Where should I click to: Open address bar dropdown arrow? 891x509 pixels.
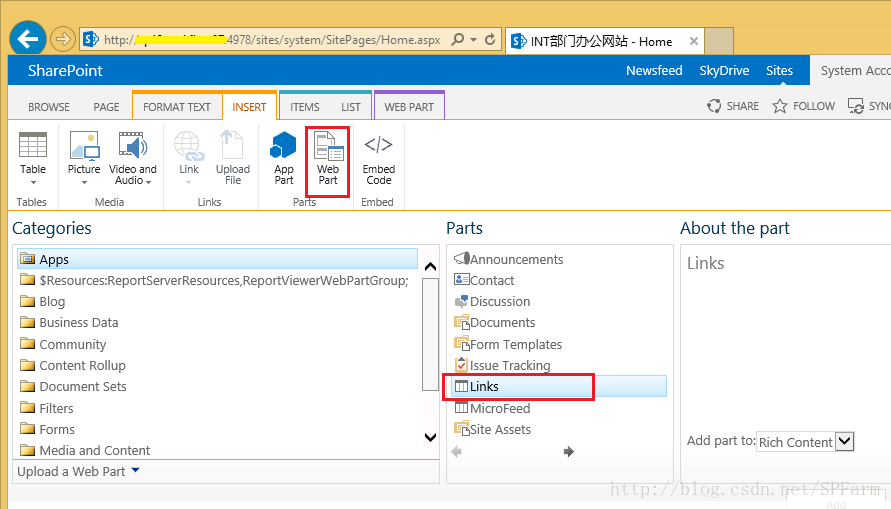[x=473, y=40]
